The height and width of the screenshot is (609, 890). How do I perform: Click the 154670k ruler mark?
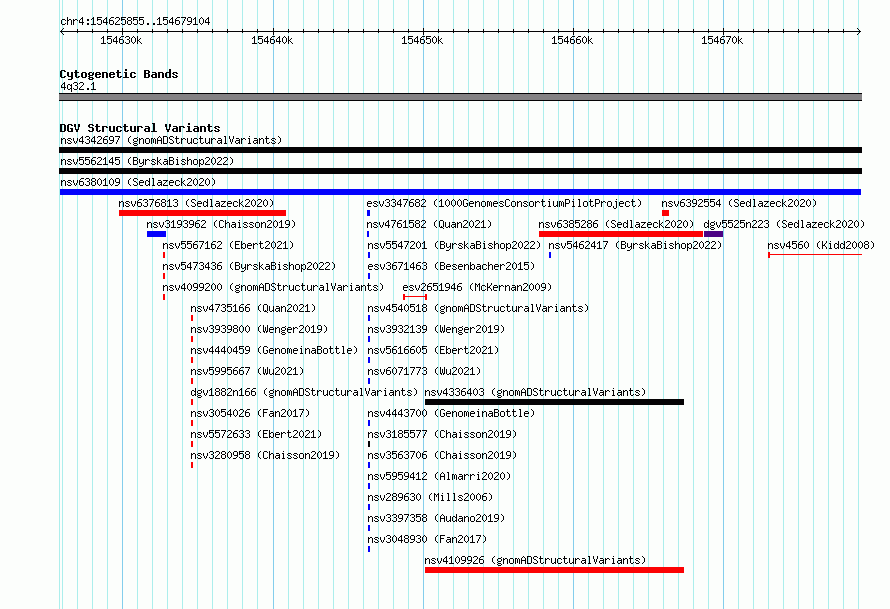721,40
